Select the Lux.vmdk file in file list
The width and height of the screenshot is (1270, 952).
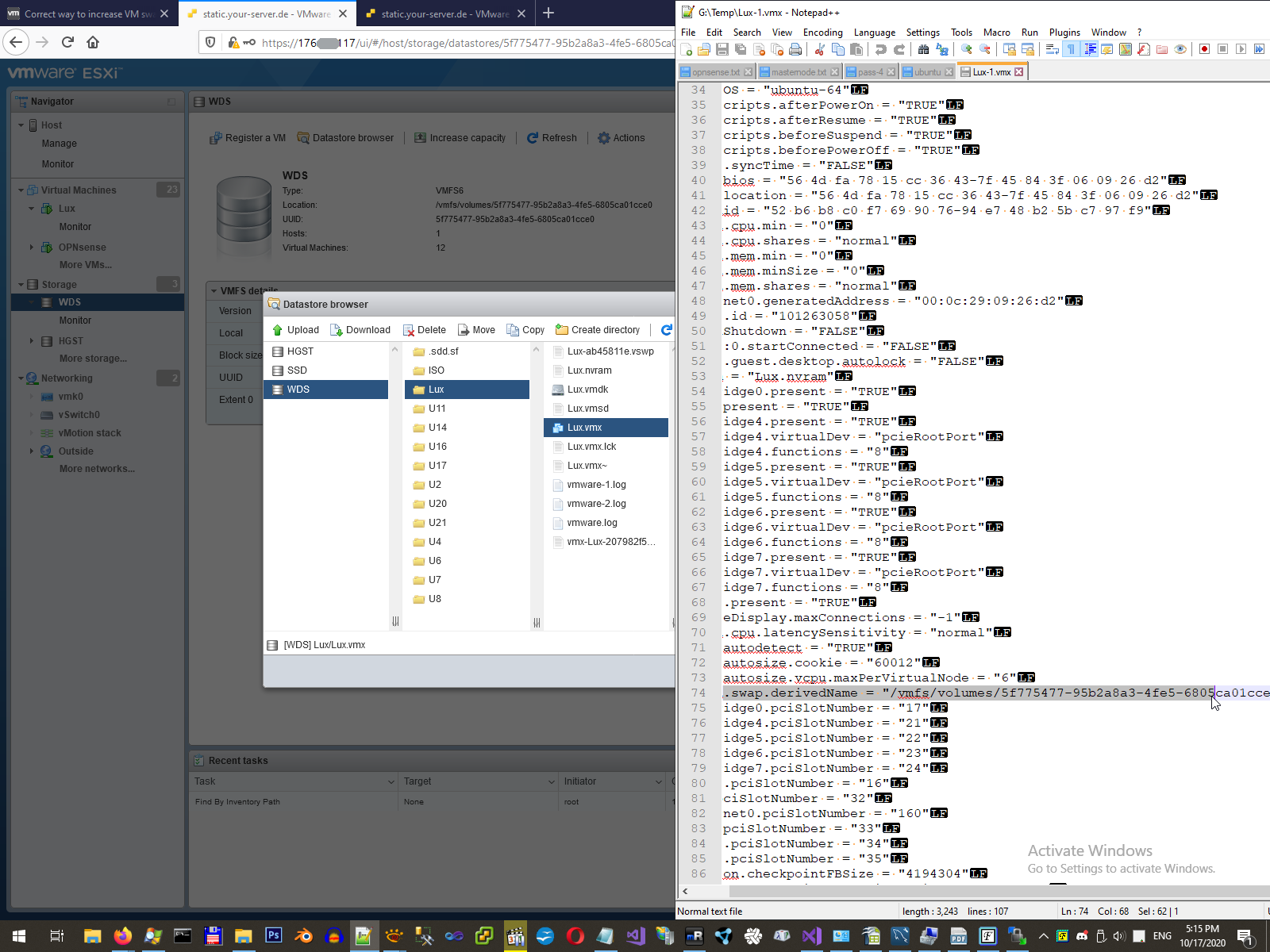coord(606,390)
